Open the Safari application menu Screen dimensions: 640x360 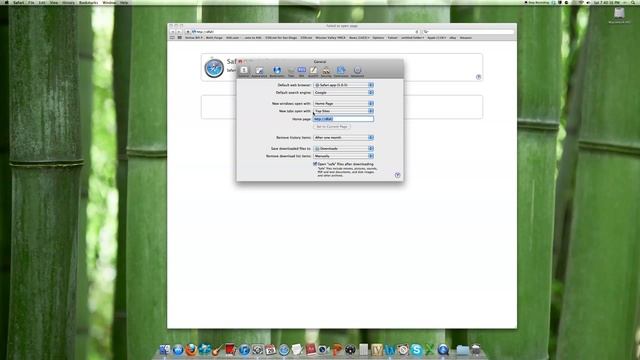(18, 2)
